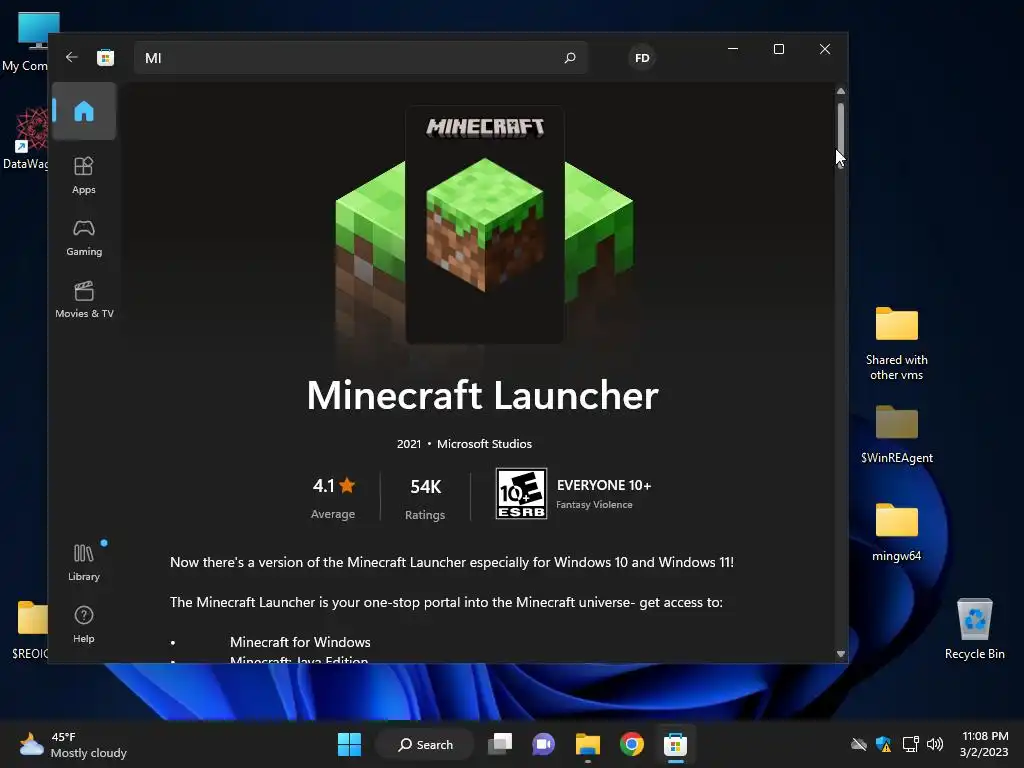The height and width of the screenshot is (768, 1024).
Task: Open Movies & TV section
Action: tap(84, 299)
